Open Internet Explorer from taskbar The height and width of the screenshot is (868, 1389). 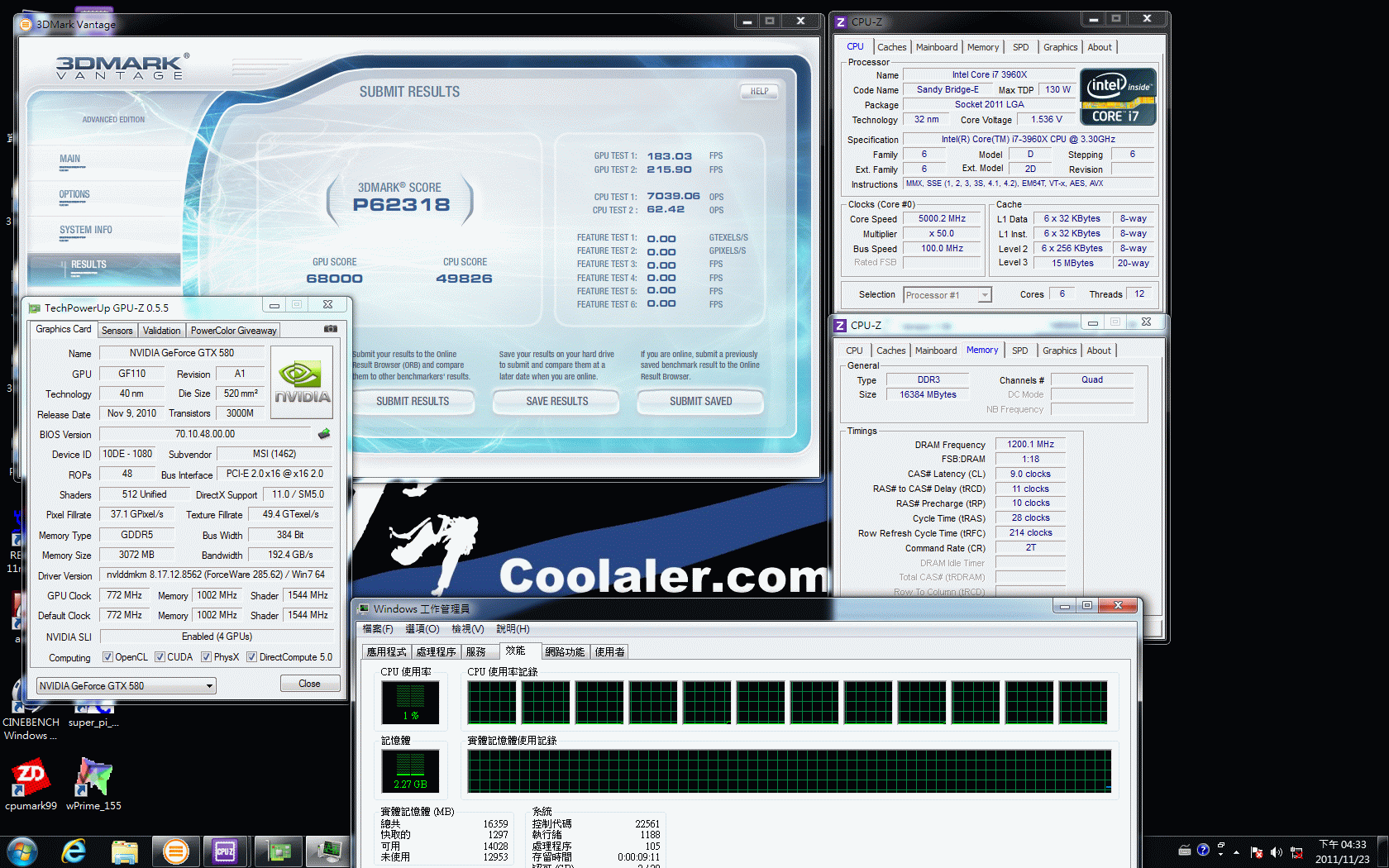[x=74, y=851]
